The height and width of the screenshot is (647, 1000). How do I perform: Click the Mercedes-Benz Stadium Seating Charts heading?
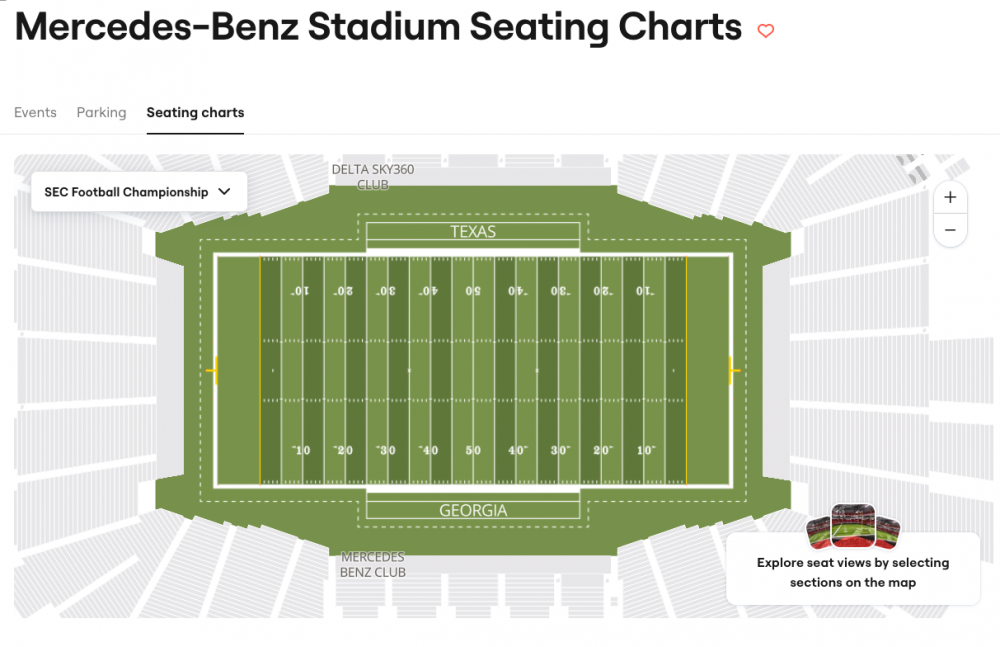point(378,28)
